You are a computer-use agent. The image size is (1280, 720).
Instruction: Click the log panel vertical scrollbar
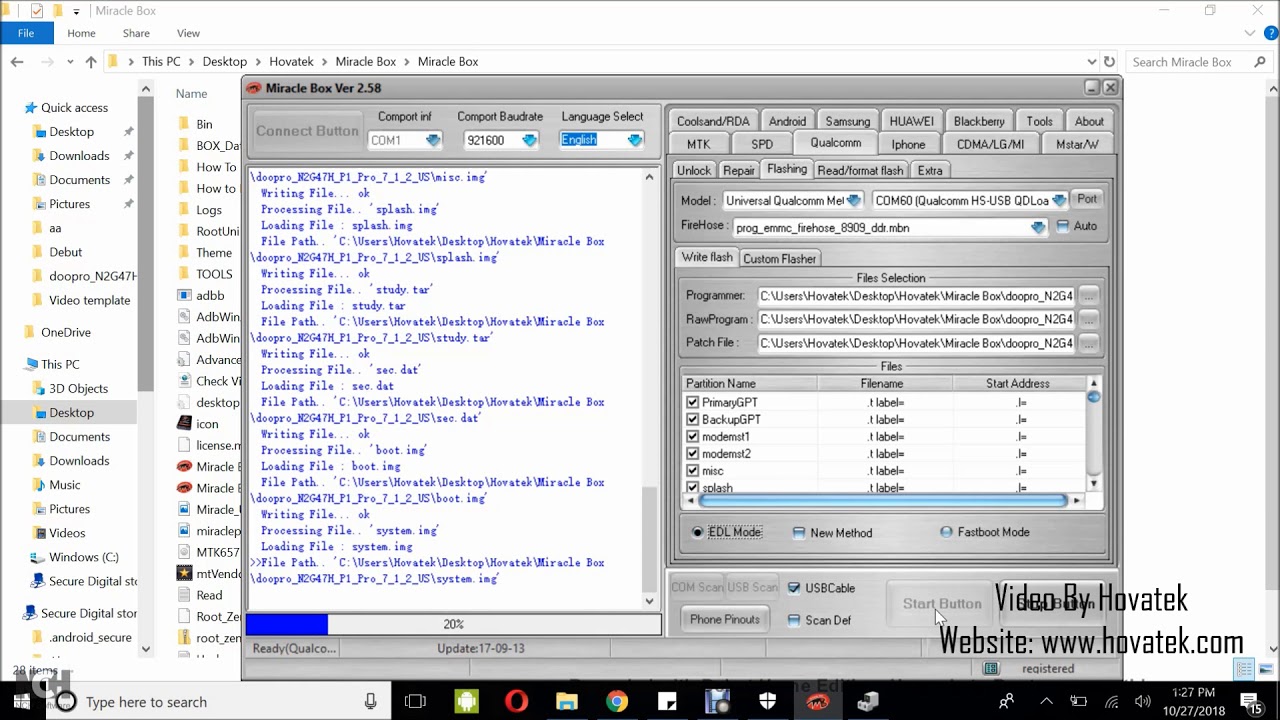tap(649, 389)
